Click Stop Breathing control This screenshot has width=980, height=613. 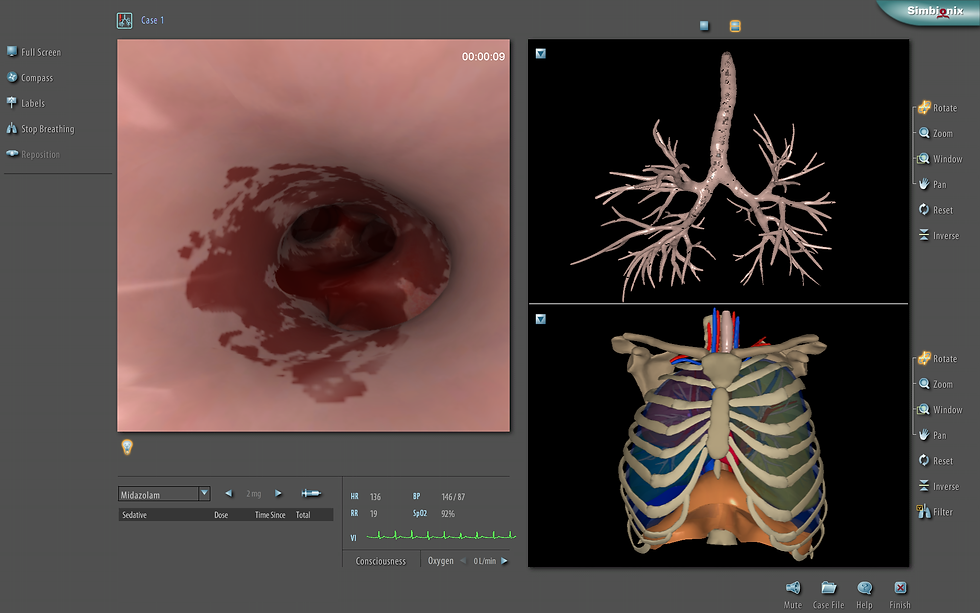(40, 129)
